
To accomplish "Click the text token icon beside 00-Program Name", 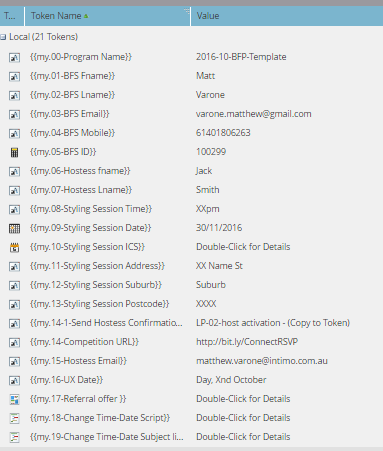I will (14, 57).
